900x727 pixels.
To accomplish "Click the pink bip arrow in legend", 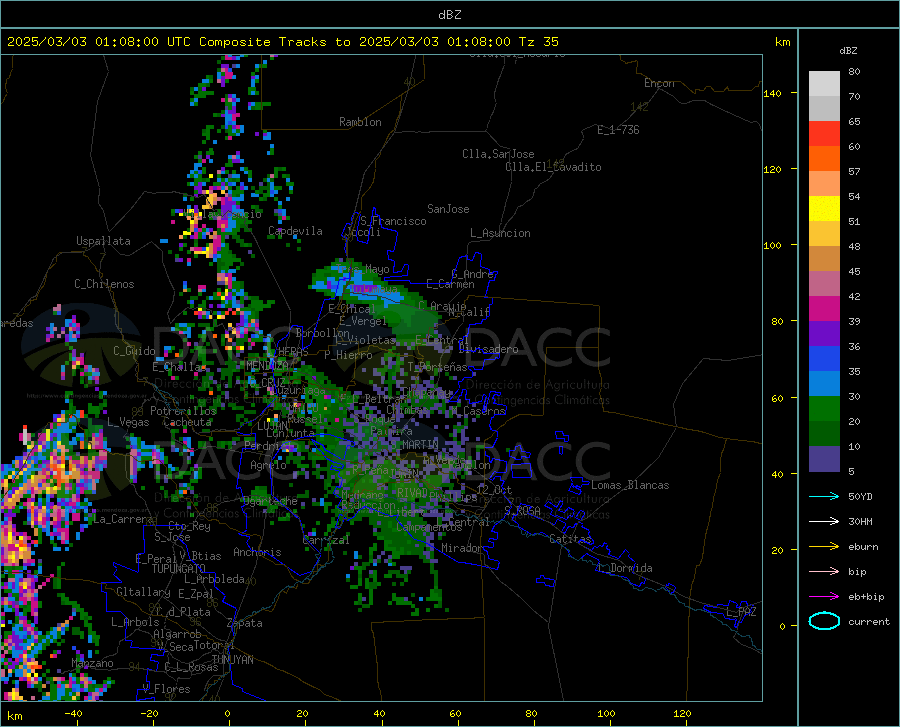I will point(824,571).
